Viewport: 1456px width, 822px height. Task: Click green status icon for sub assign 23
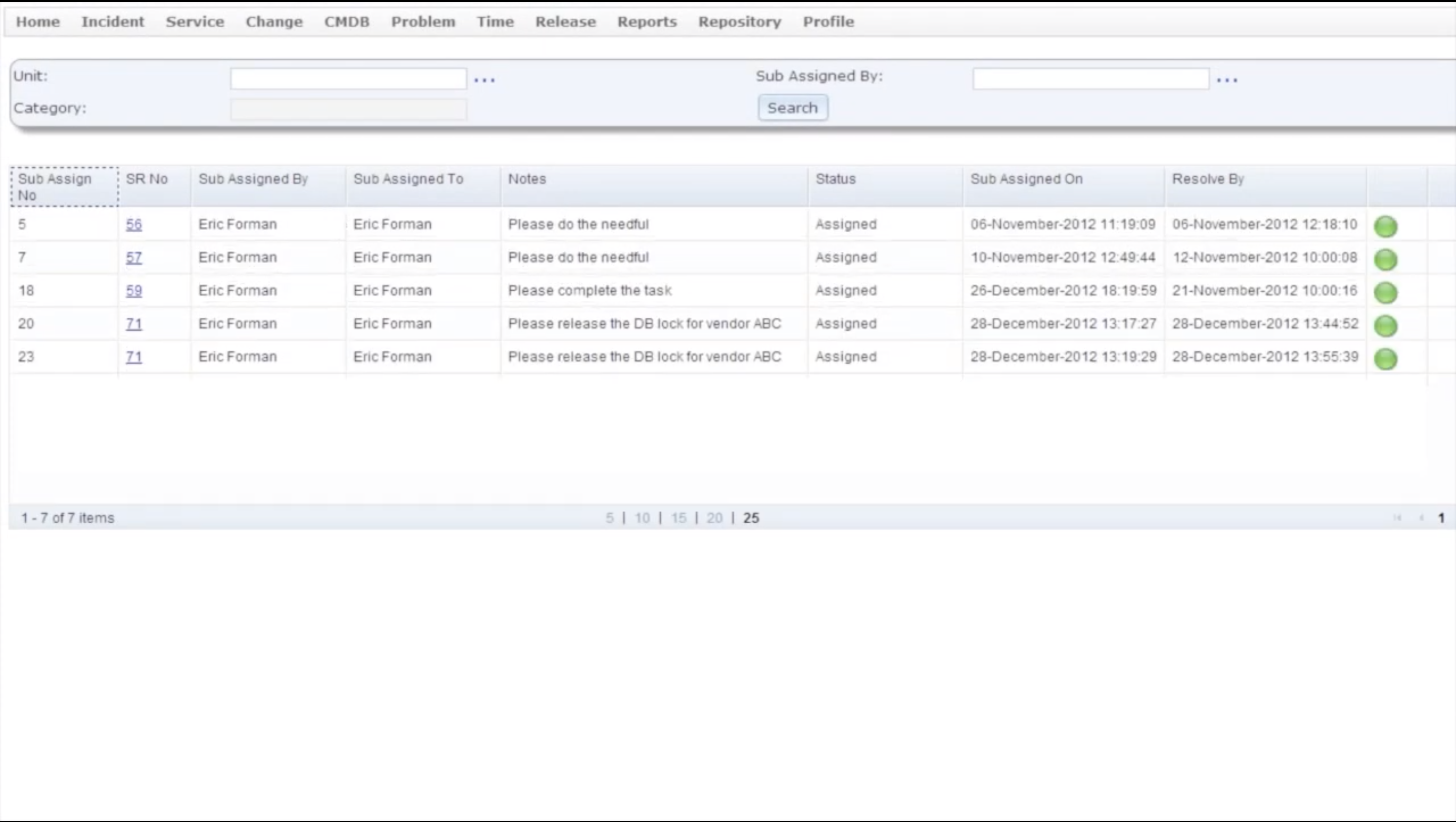pos(1385,358)
